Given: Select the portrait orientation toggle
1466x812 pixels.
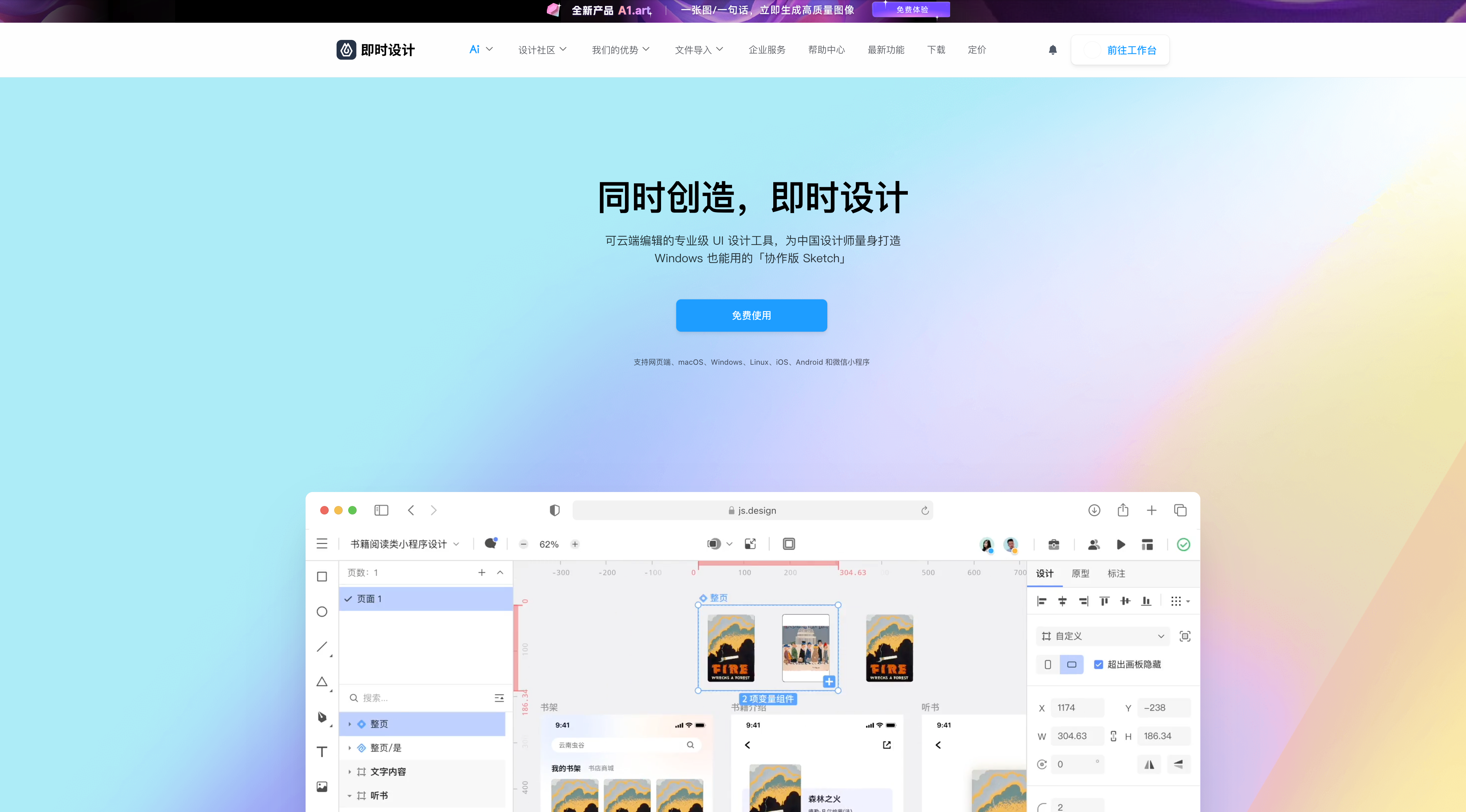Looking at the screenshot, I should click(x=1048, y=665).
